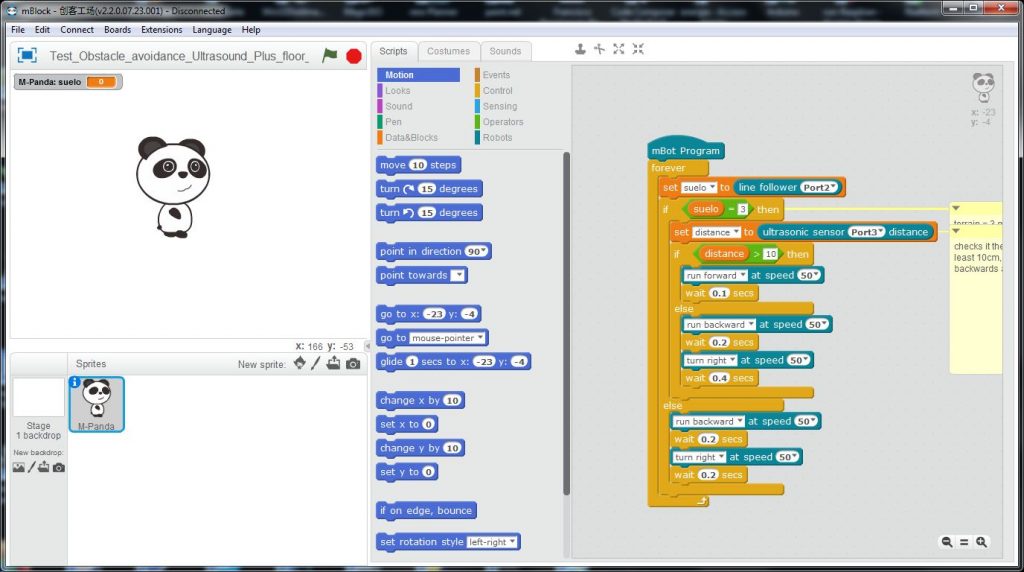This screenshot has height=572, width=1024.
Task: Paint a new sprite with brush icon
Action: pyautogui.click(x=316, y=364)
